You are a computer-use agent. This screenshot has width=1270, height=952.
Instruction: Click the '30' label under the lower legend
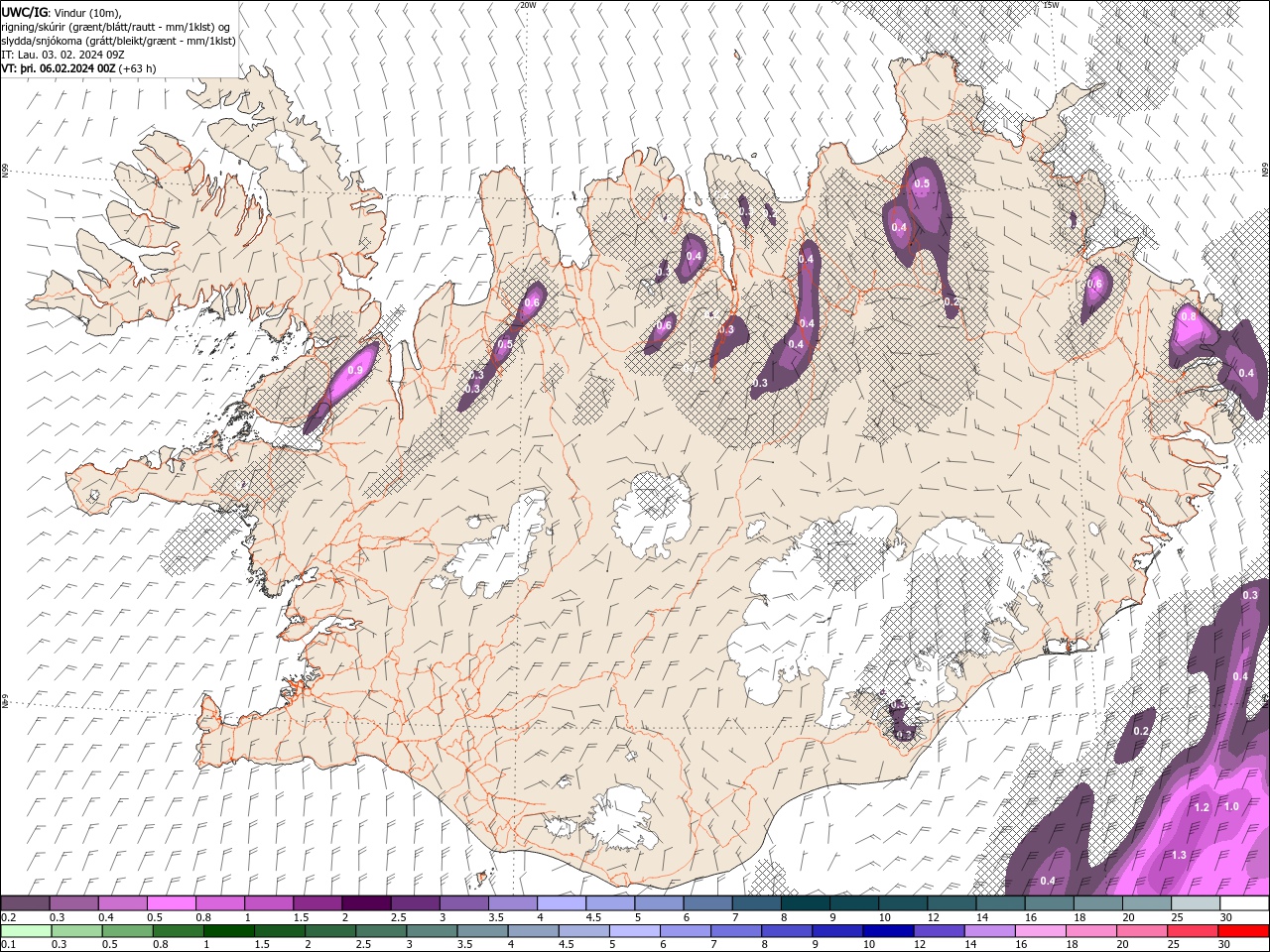point(1226,945)
